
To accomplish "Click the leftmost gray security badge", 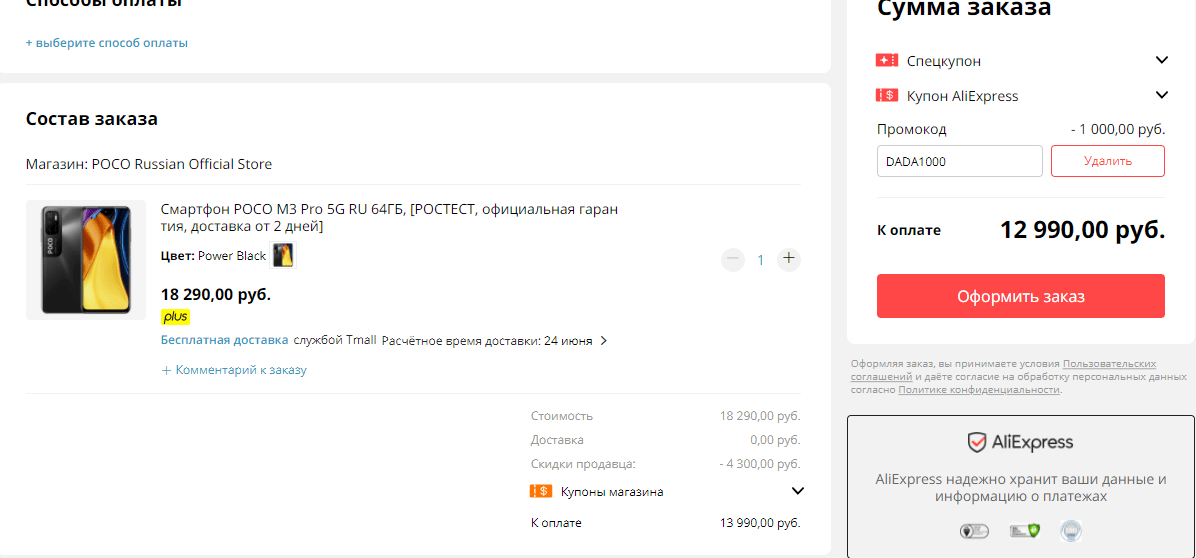I will point(972,531).
